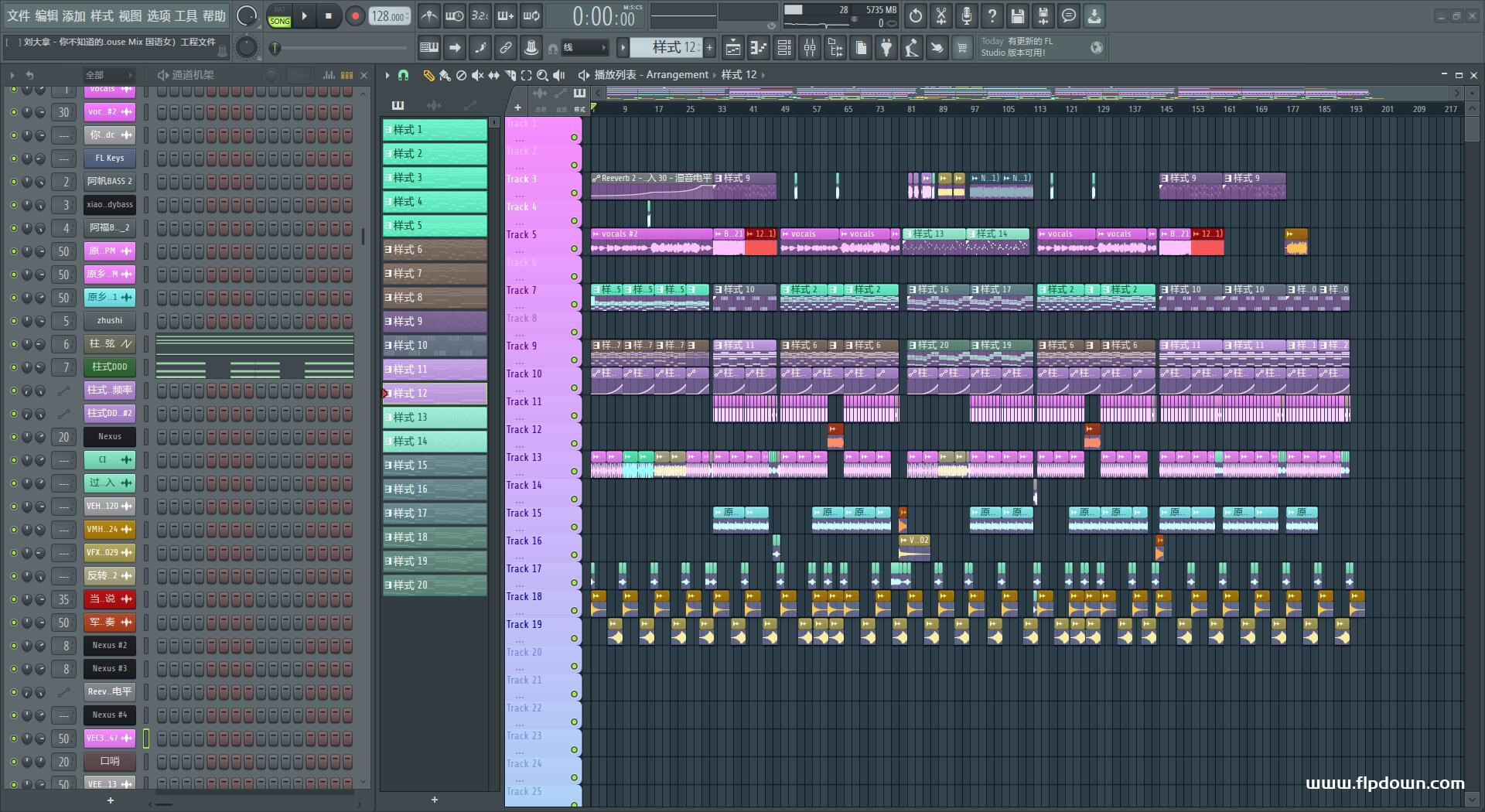The height and width of the screenshot is (812, 1485).
Task: Open the 全部 channel filter dropdown
Action: coord(109,75)
